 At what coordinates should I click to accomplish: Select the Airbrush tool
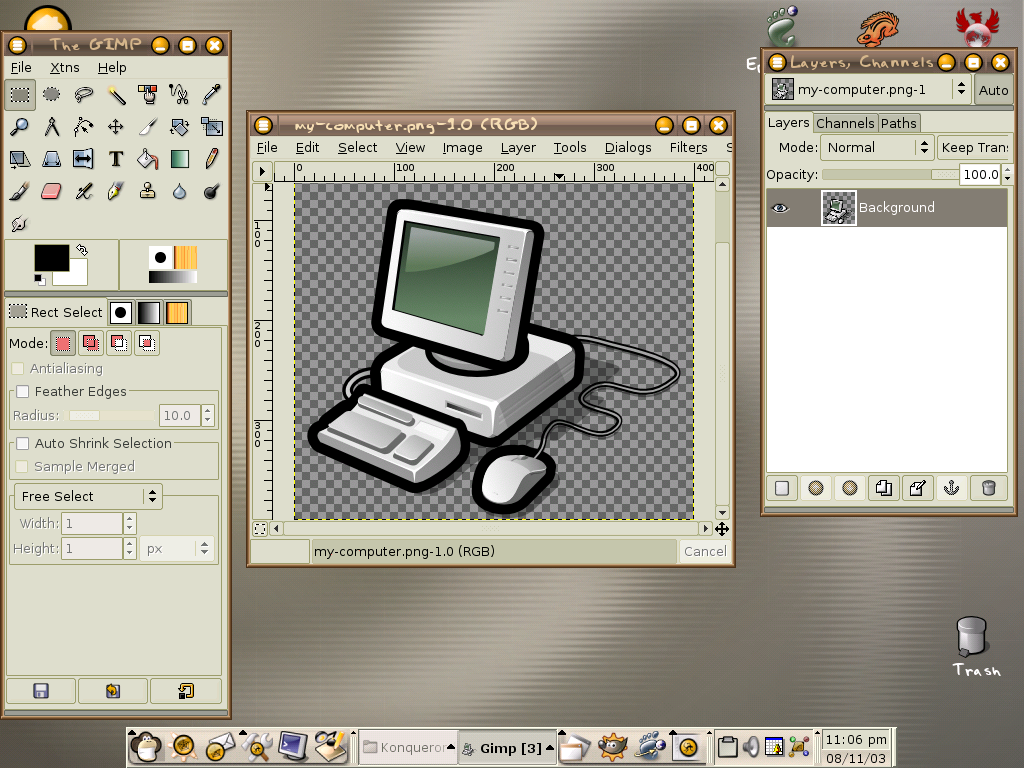point(84,191)
